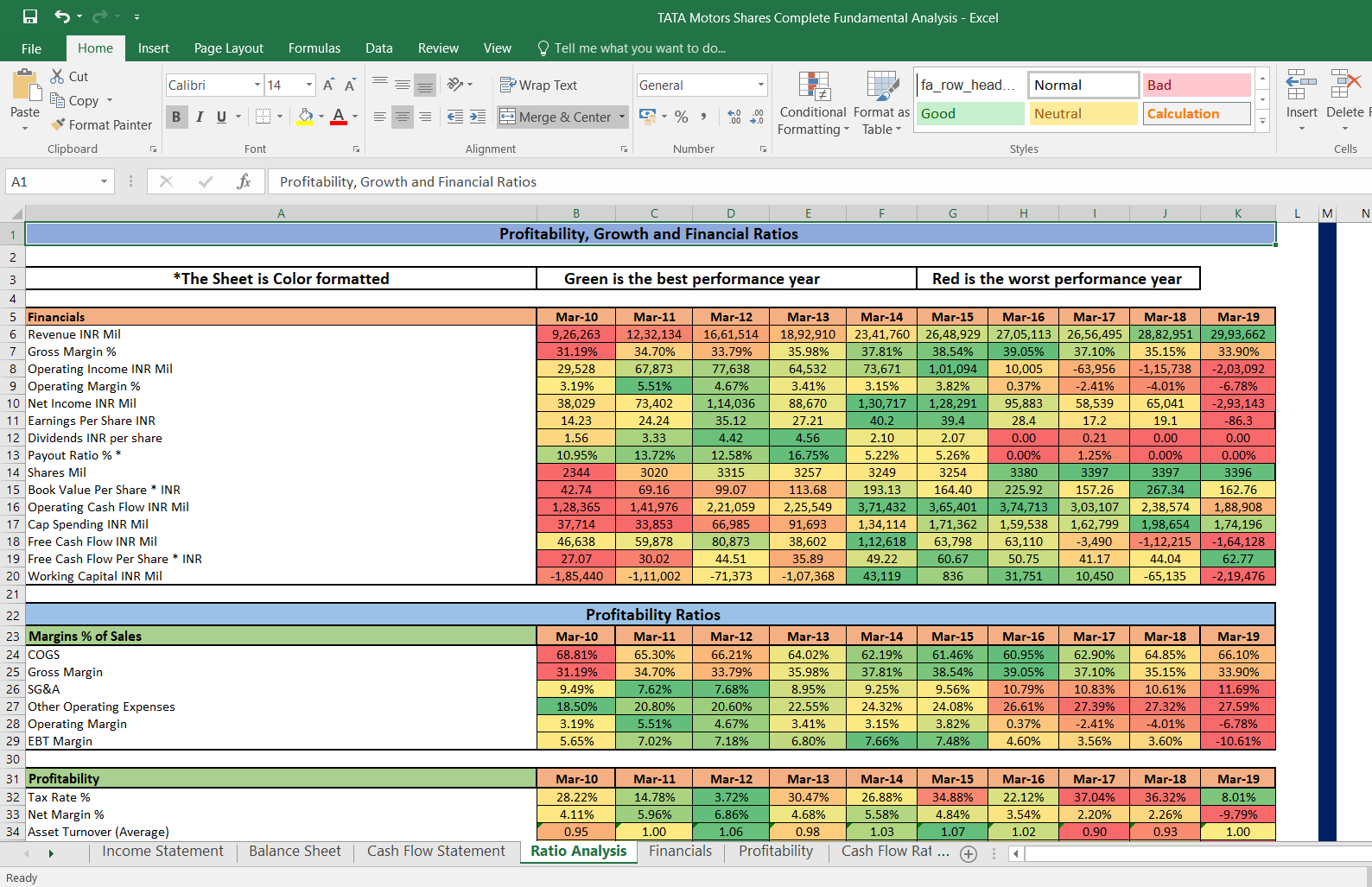This screenshot has height=887, width=1372.
Task: Expand the Number Format dropdown showing General
Action: [x=761, y=85]
